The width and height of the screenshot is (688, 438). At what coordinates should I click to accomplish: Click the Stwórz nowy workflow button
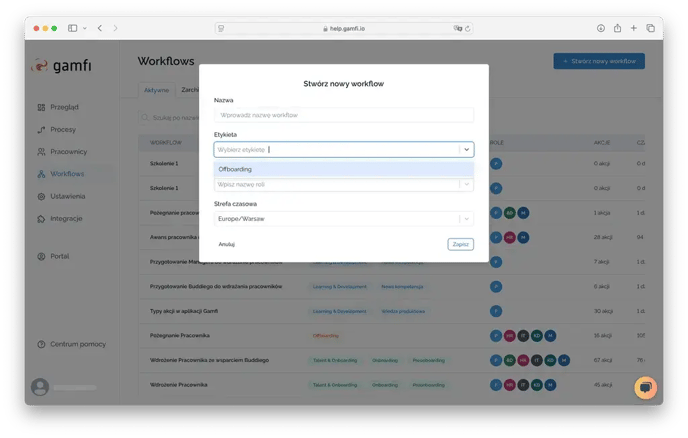point(599,61)
